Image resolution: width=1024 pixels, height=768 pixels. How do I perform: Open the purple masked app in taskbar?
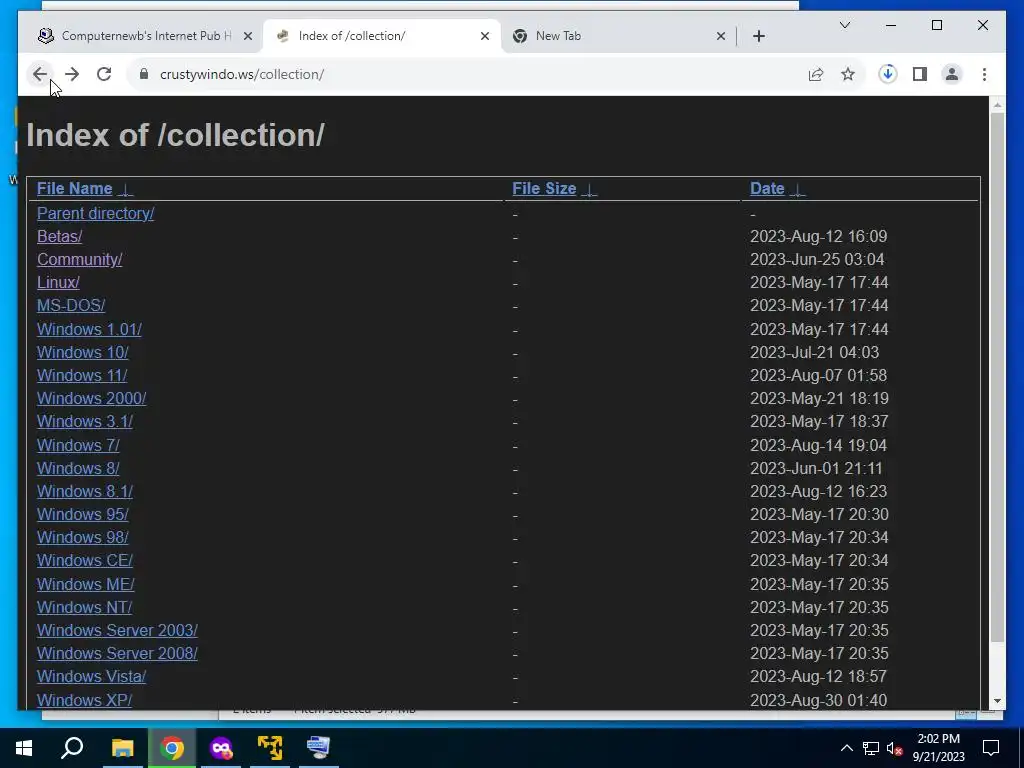[221, 748]
